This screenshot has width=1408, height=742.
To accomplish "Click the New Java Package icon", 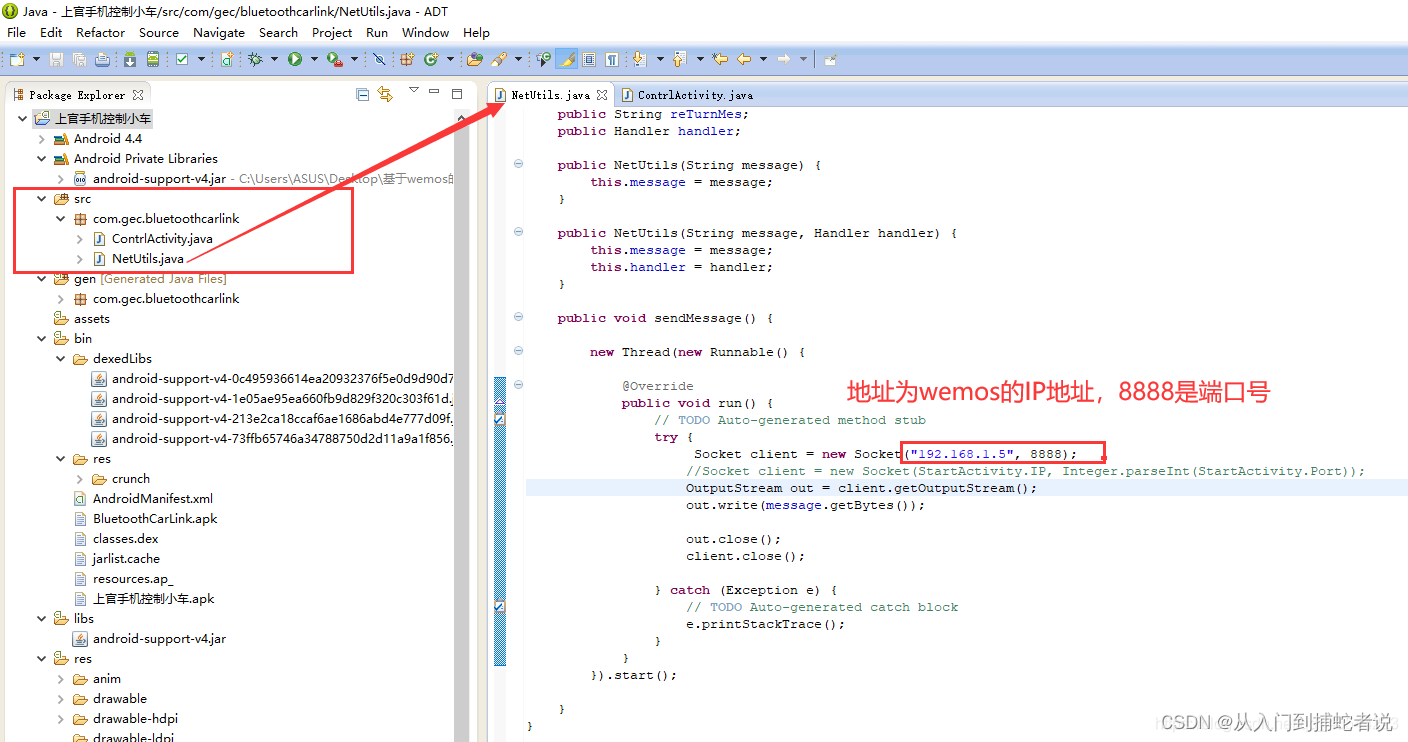I will pyautogui.click(x=407, y=59).
